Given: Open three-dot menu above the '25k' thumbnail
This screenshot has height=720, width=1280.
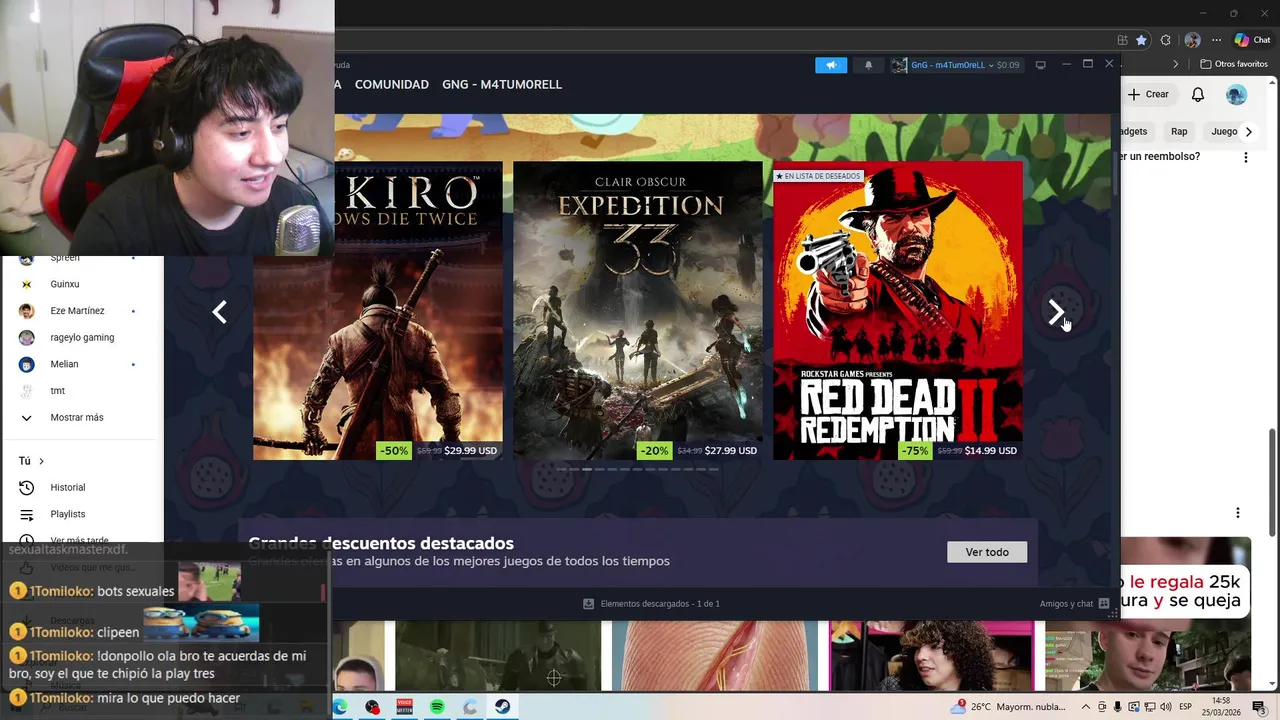Looking at the screenshot, I should tap(1237, 513).
